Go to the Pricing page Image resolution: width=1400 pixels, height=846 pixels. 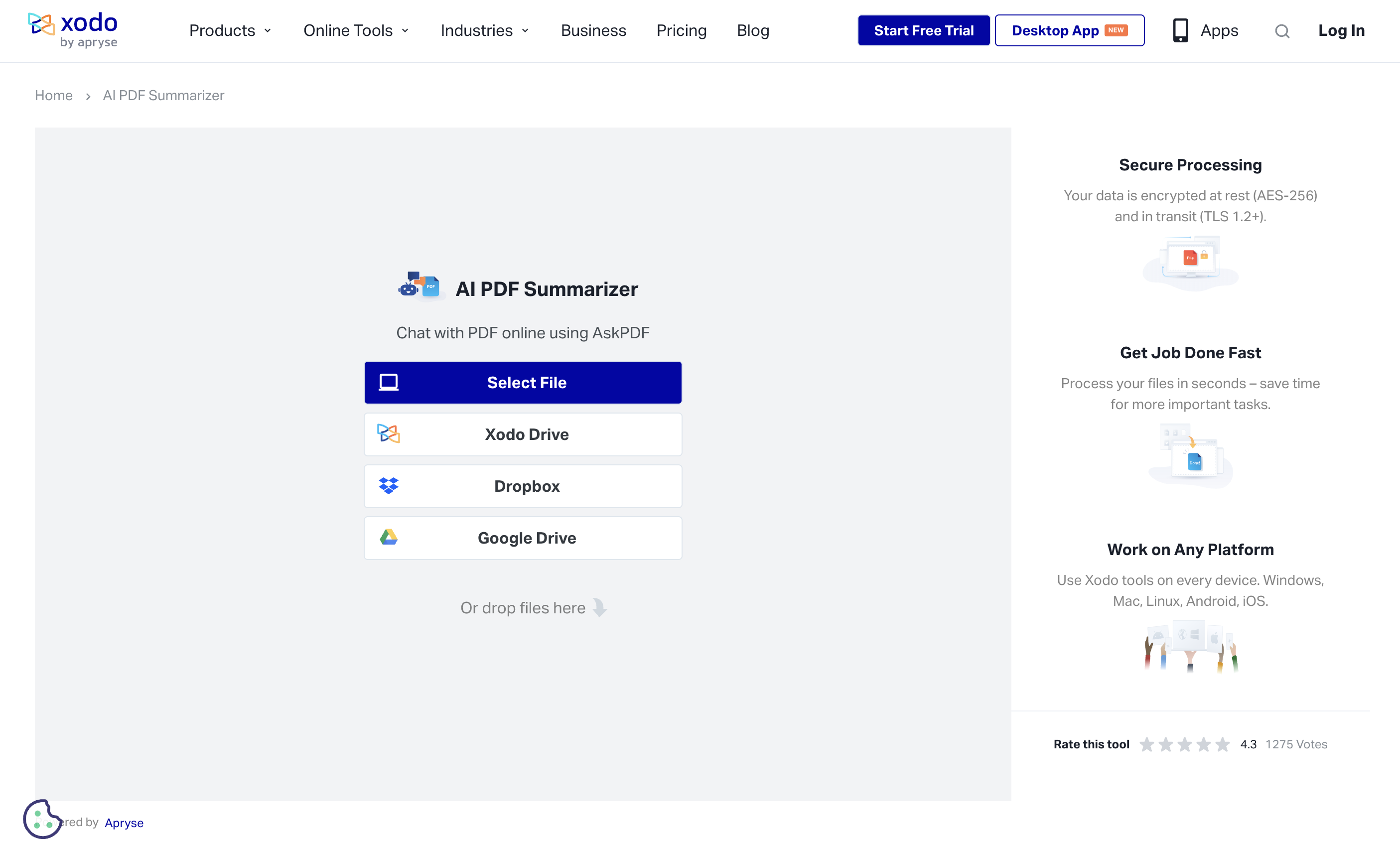point(681,31)
